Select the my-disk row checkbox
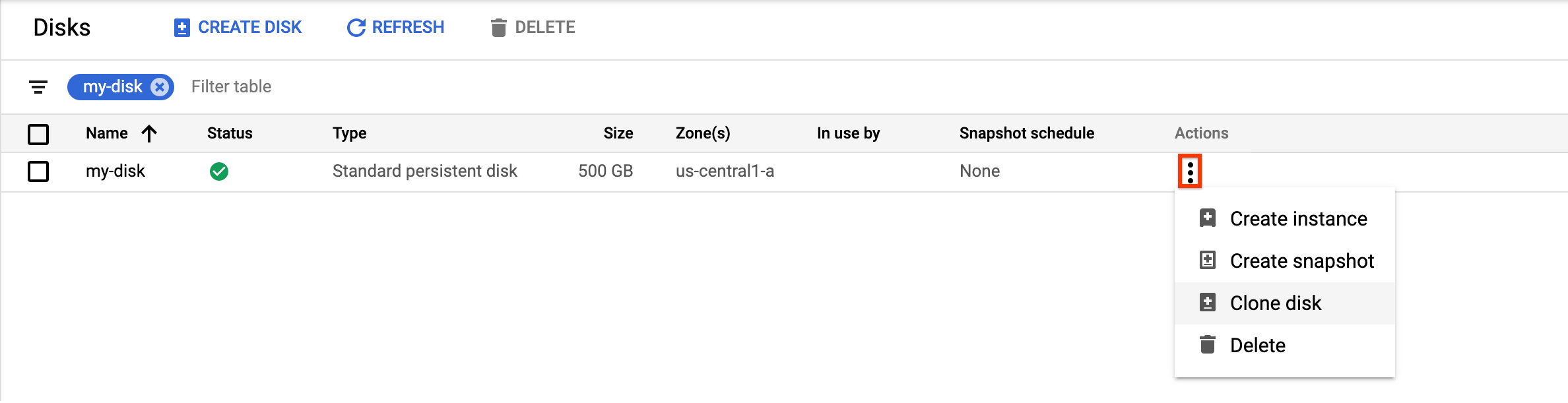Viewport: 1568px width, 403px height. (x=38, y=171)
